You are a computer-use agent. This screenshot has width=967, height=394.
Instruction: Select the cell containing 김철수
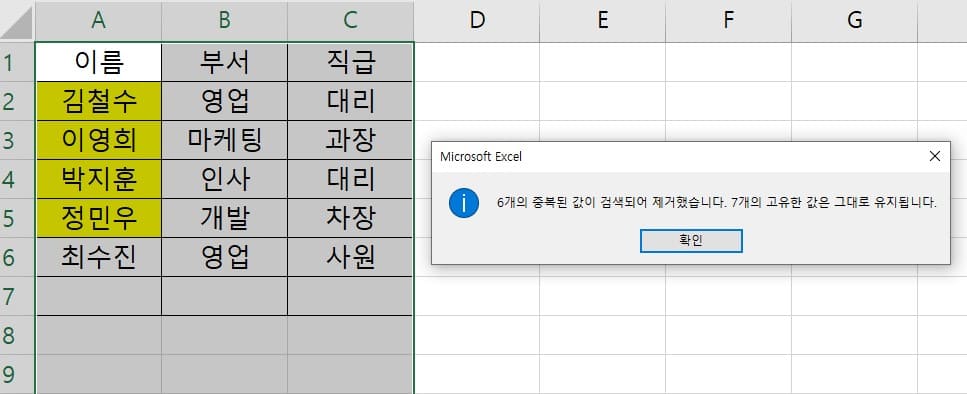99,101
